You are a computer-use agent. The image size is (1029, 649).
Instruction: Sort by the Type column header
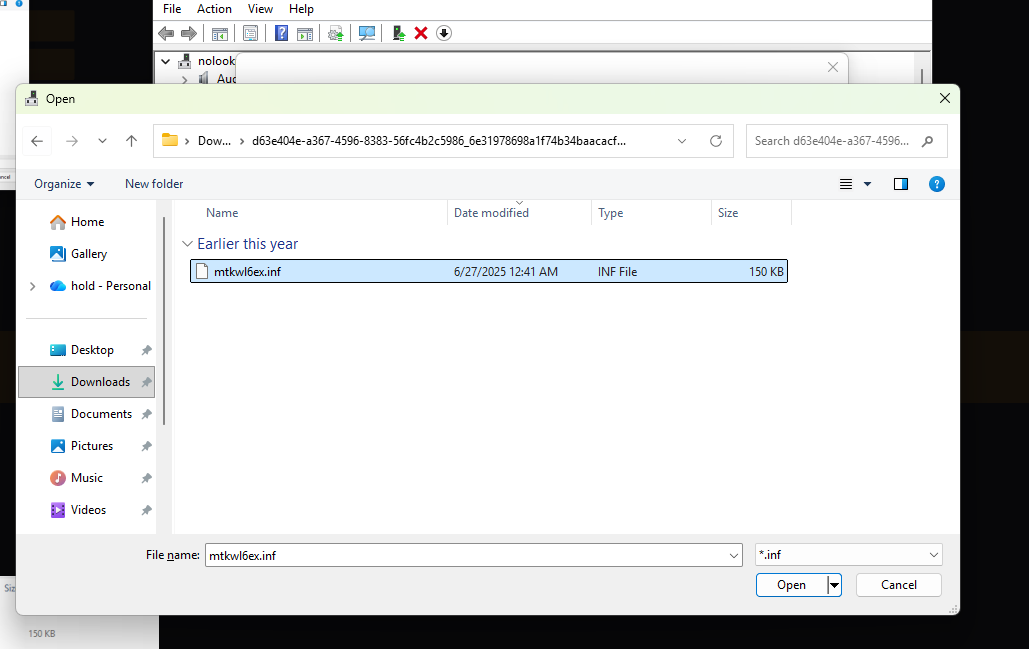pos(610,213)
